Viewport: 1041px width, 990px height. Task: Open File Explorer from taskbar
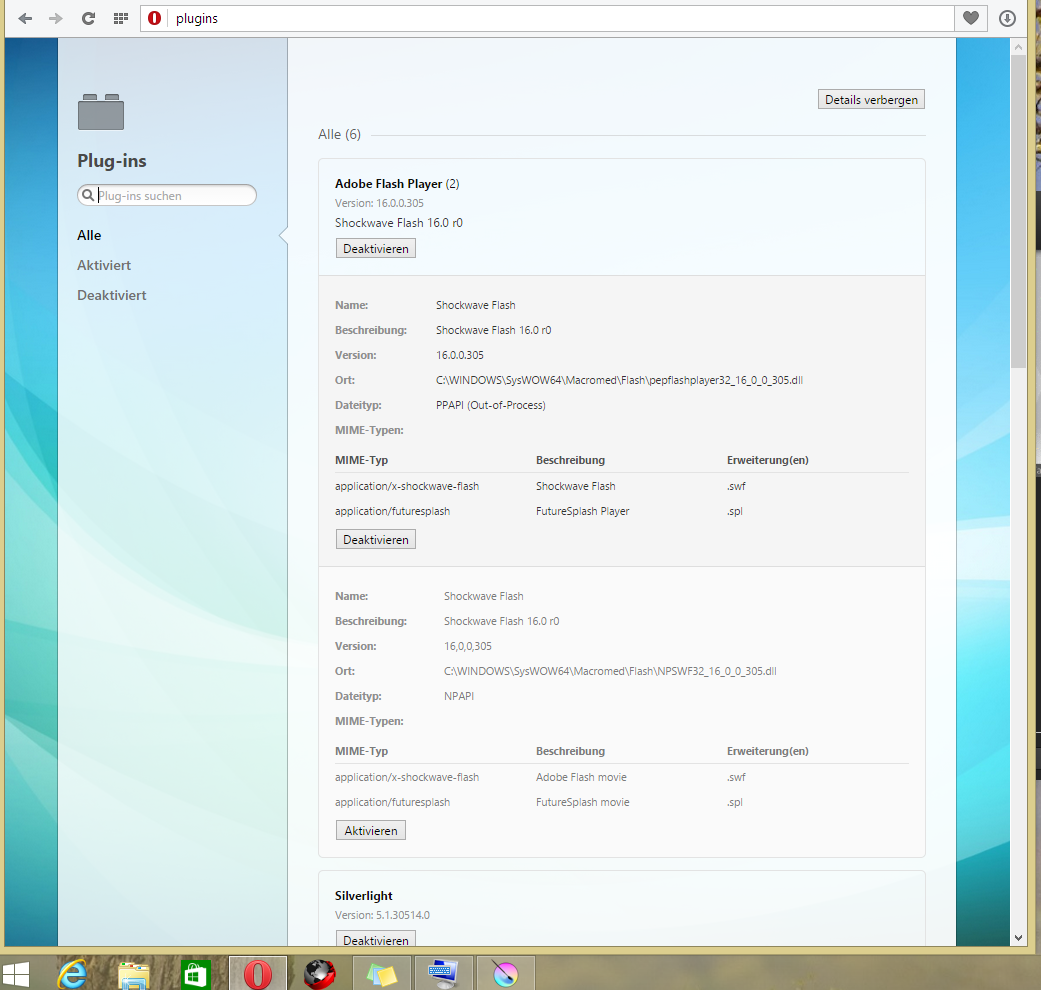[x=133, y=974]
